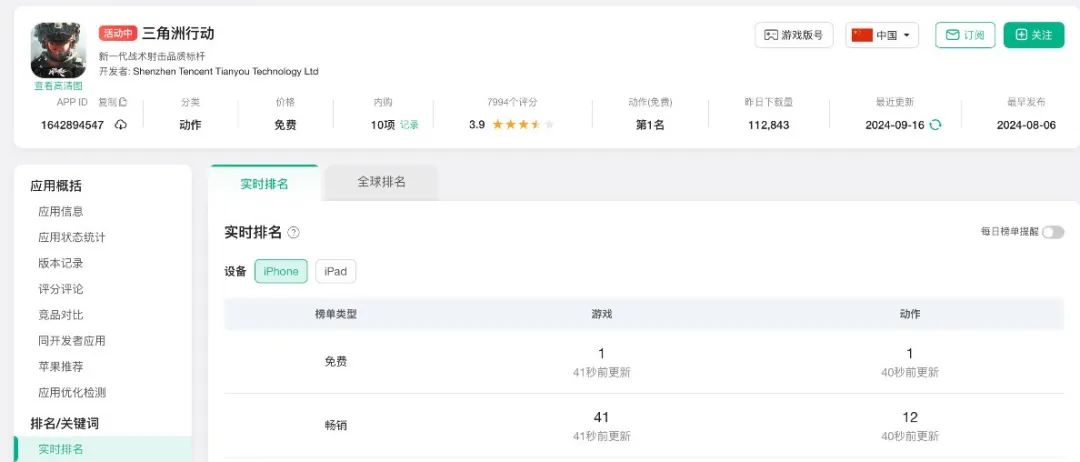Click the copy APP ID icon
Viewport: 1080px width, 462px height.
point(123,102)
